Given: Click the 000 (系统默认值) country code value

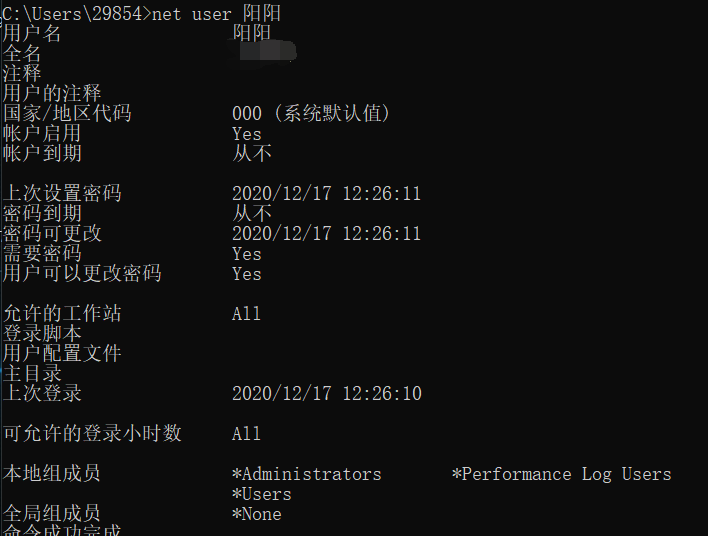Looking at the screenshot, I should [311, 113].
